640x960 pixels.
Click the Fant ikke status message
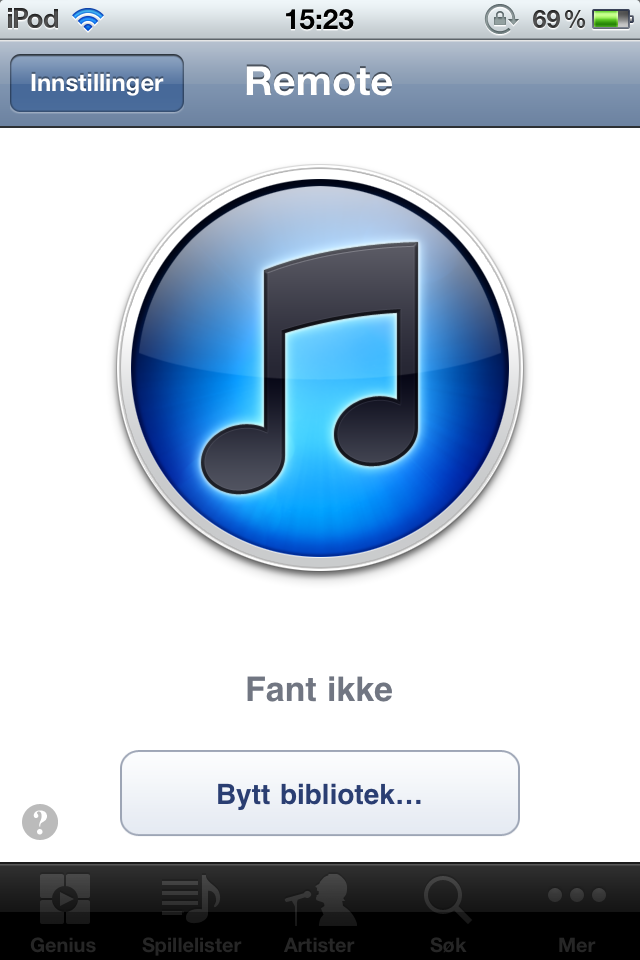pyautogui.click(x=319, y=689)
